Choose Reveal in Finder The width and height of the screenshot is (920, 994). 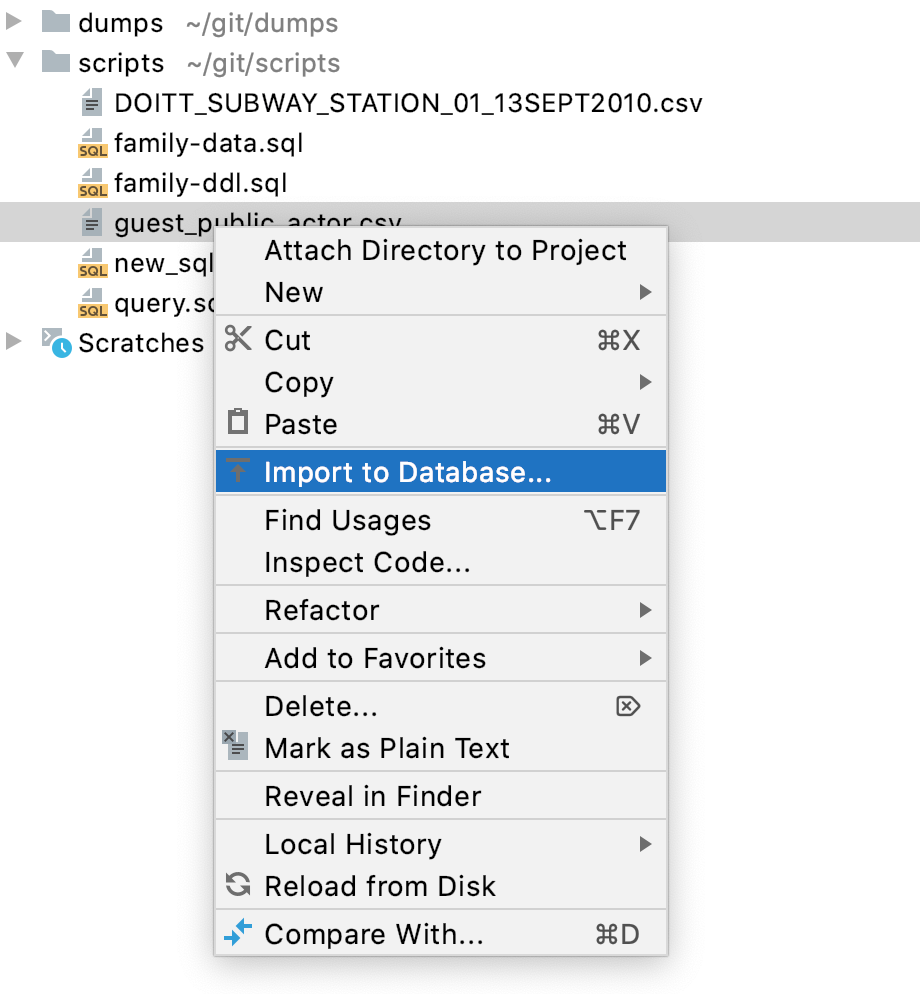[441, 796]
